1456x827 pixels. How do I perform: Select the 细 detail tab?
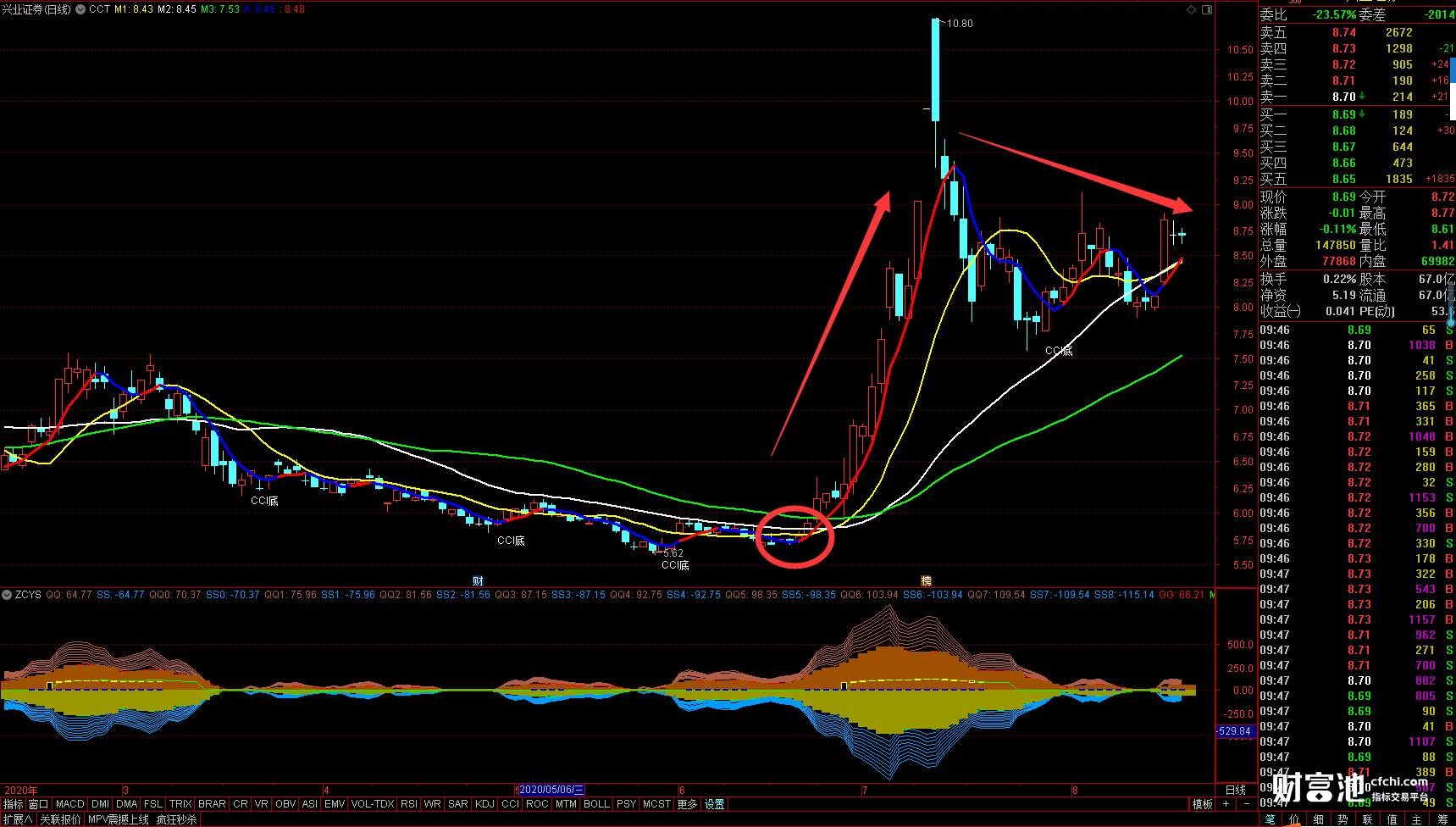click(x=1319, y=819)
